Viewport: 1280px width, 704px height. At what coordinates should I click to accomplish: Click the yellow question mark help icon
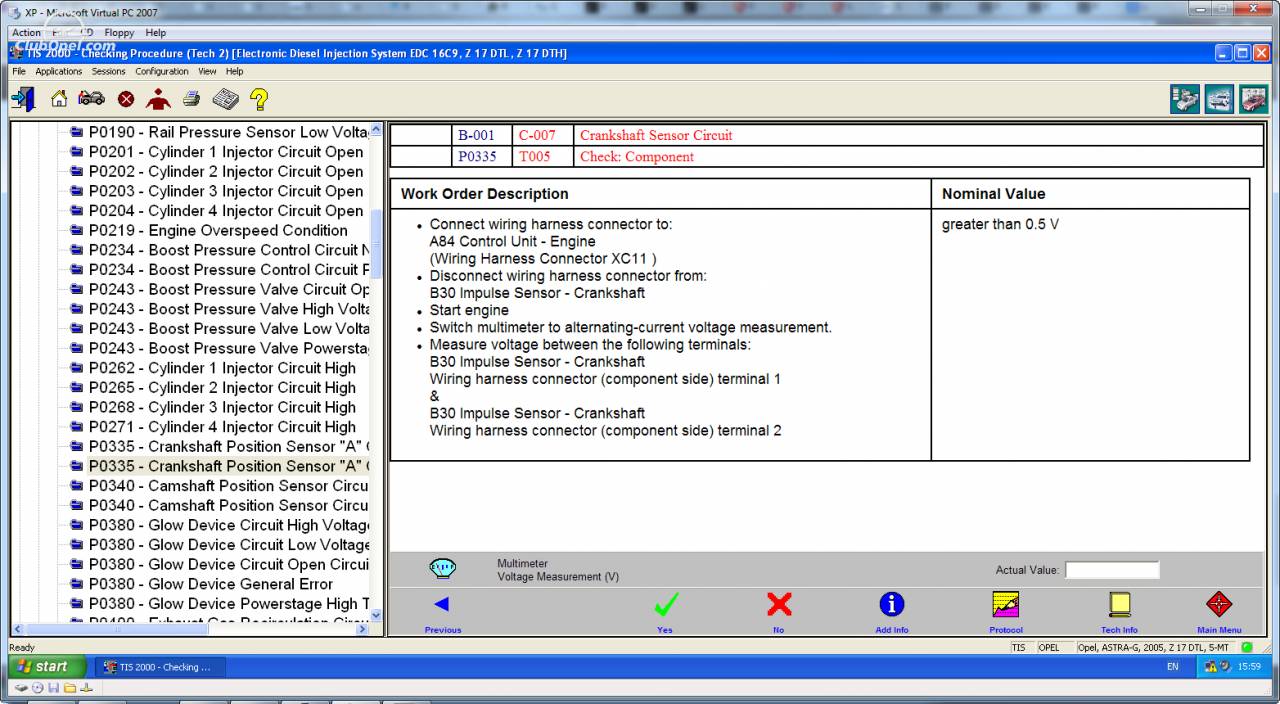pyautogui.click(x=259, y=99)
